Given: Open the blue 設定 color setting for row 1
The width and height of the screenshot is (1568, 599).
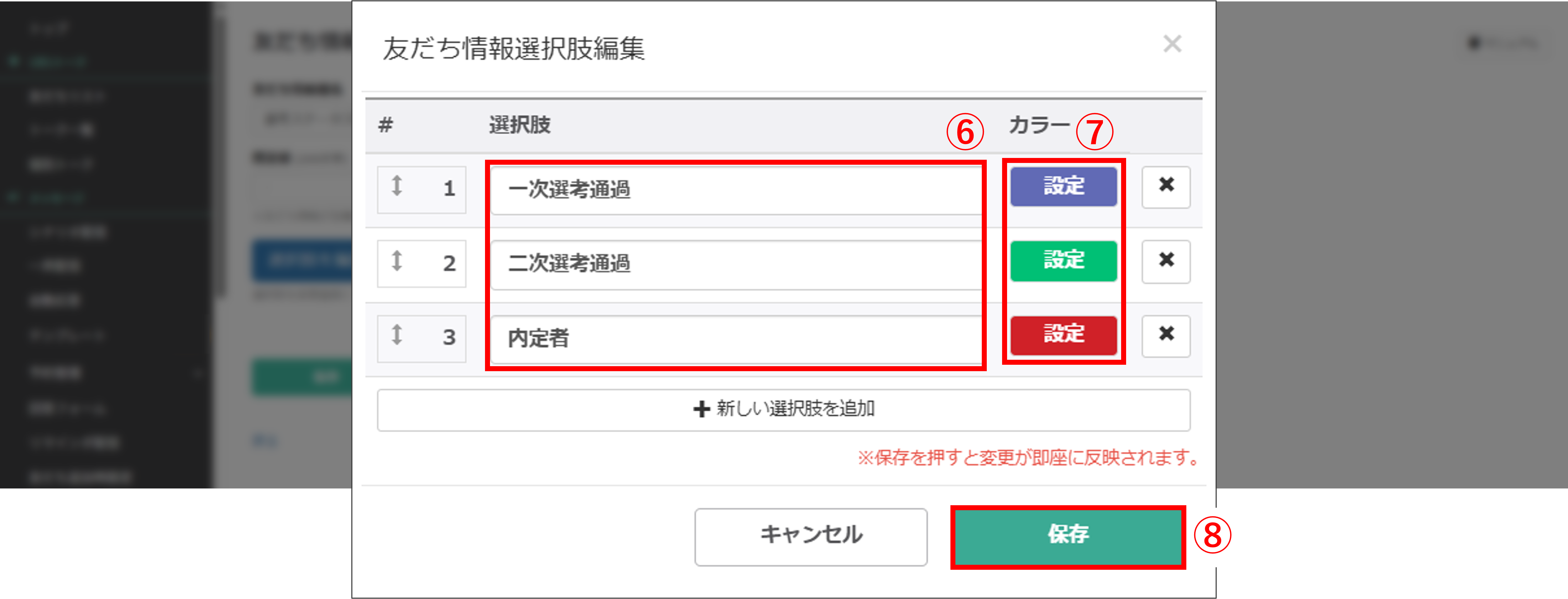Looking at the screenshot, I should point(1063,186).
